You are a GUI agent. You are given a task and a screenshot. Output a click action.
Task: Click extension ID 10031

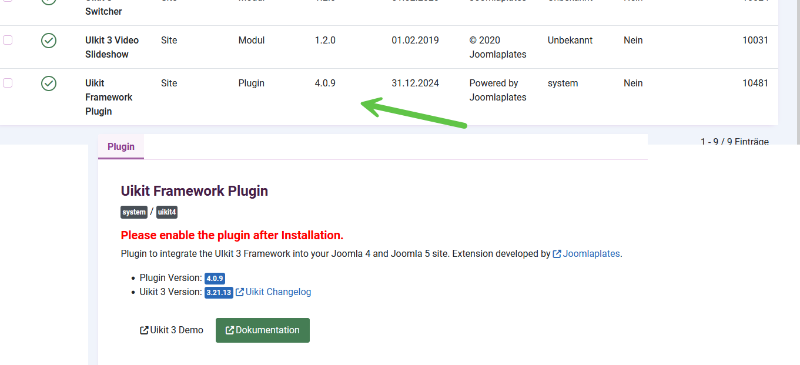coord(755,40)
